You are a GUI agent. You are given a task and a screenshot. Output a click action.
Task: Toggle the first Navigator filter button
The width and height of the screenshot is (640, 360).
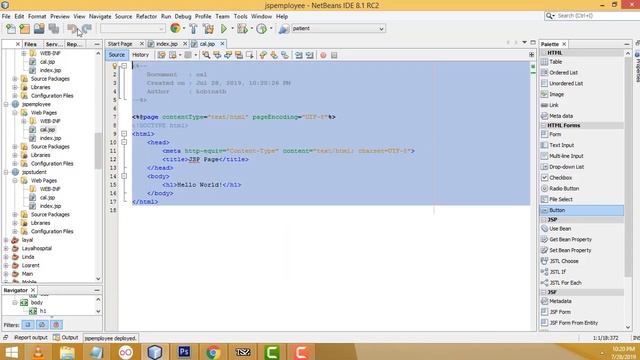28,325
